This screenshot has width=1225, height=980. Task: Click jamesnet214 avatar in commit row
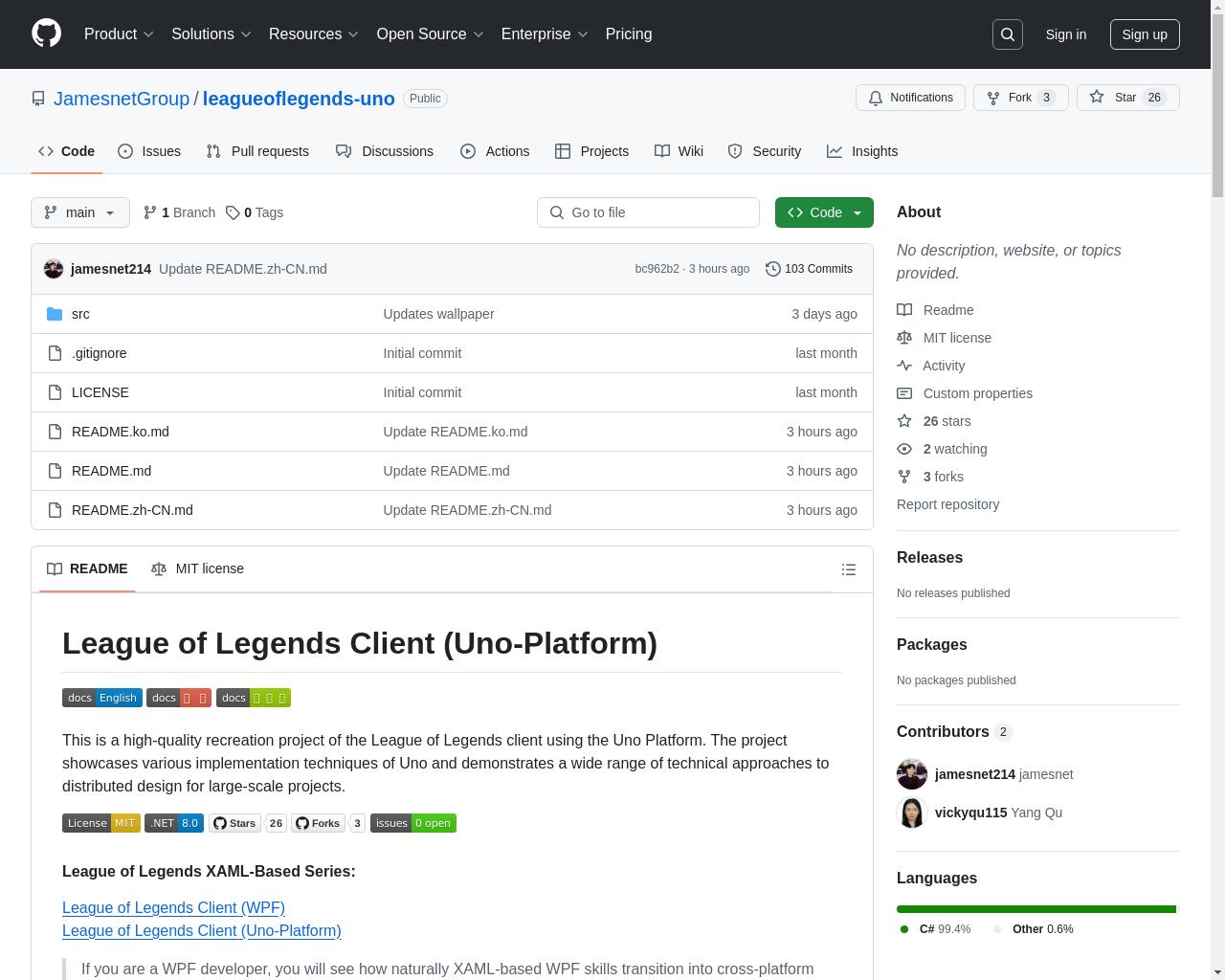[54, 269]
